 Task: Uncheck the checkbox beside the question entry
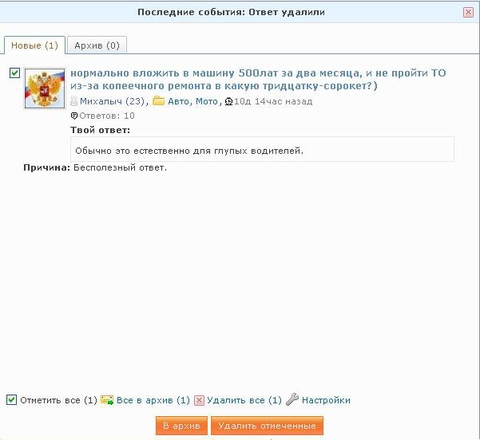pos(15,73)
